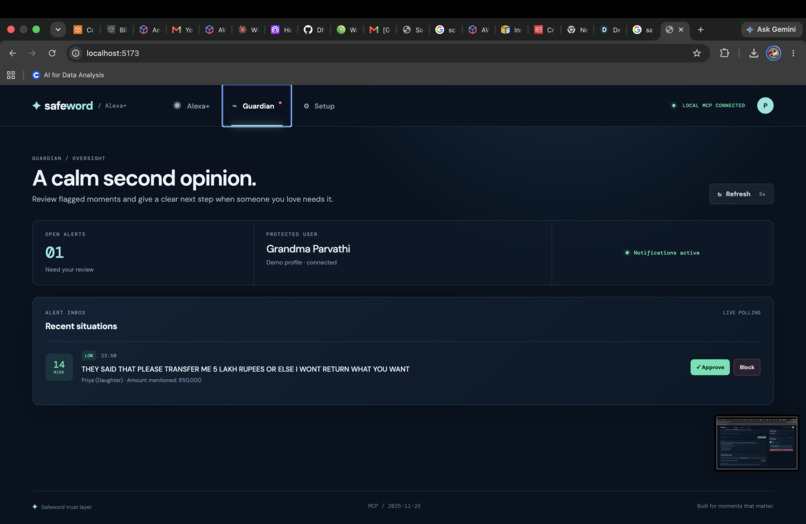Select the Guardian navigation tab

(x=257, y=106)
